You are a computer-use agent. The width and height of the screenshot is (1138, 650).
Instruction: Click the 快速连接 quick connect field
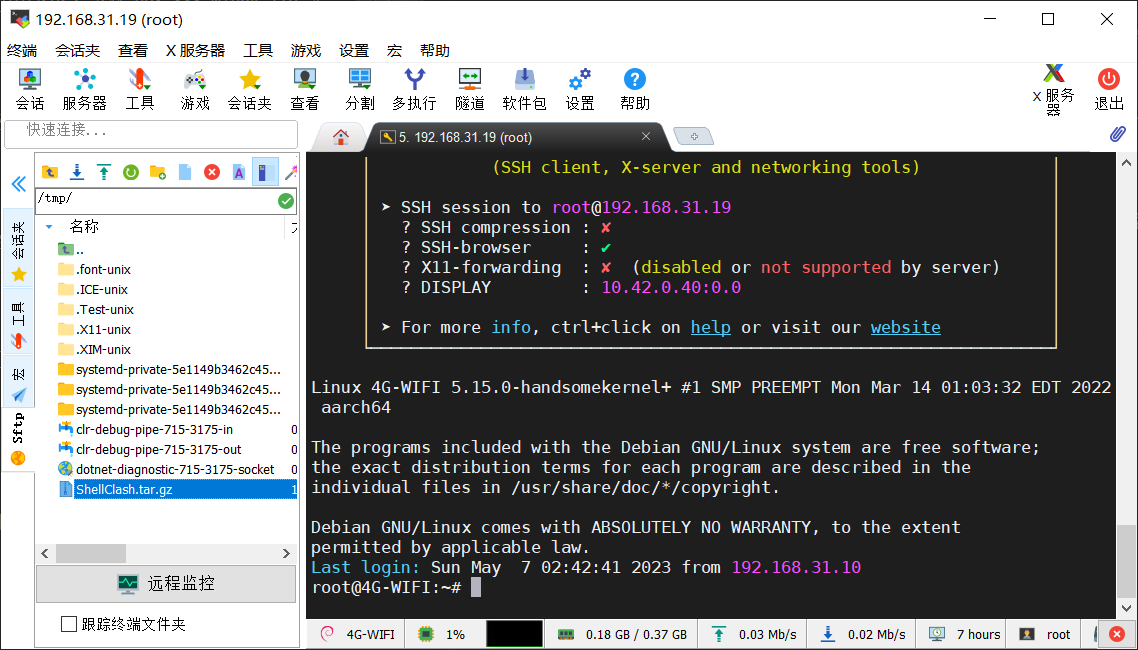click(151, 130)
